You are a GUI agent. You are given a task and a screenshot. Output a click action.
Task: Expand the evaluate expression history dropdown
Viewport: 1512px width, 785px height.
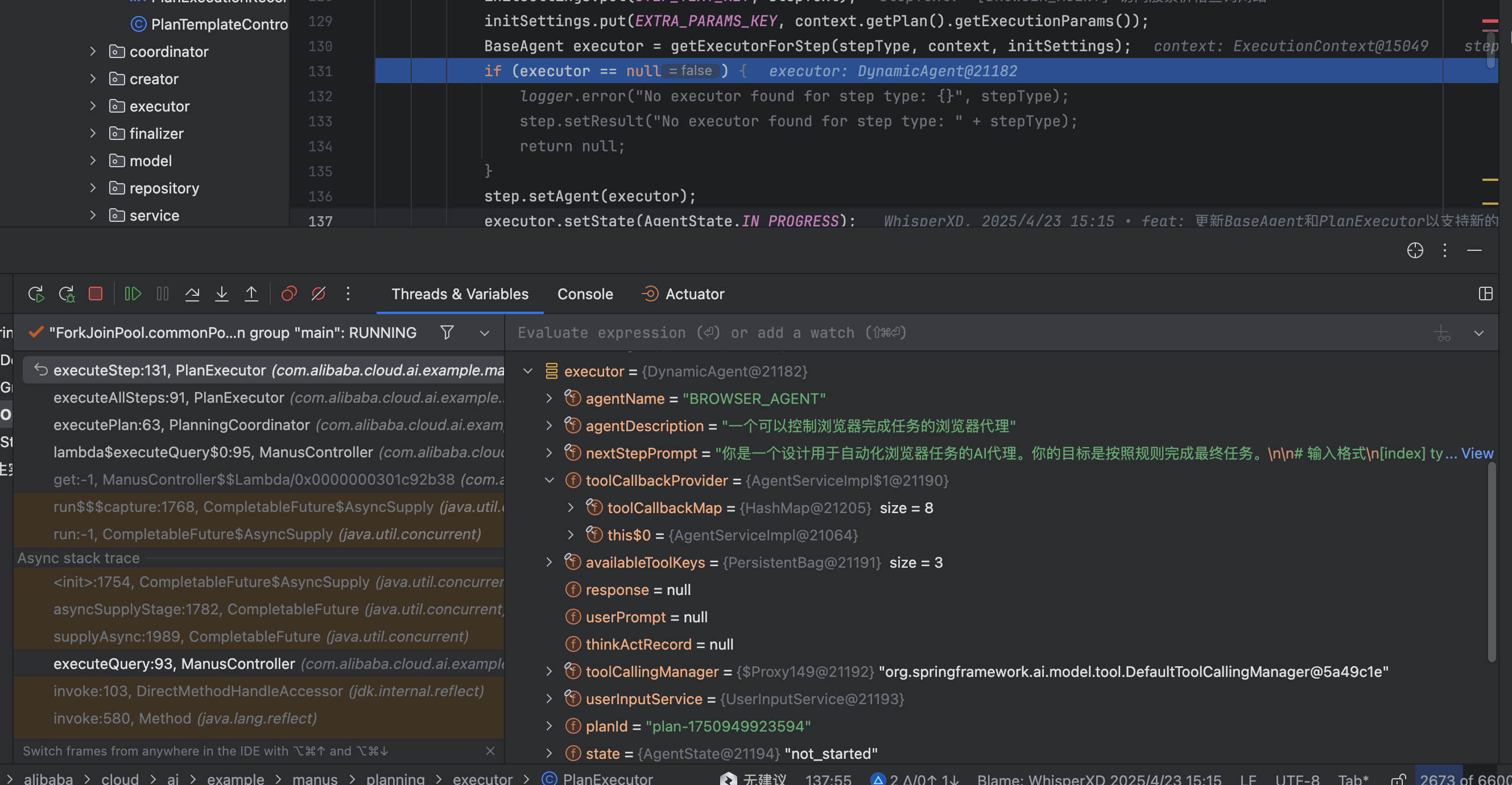click(1479, 333)
